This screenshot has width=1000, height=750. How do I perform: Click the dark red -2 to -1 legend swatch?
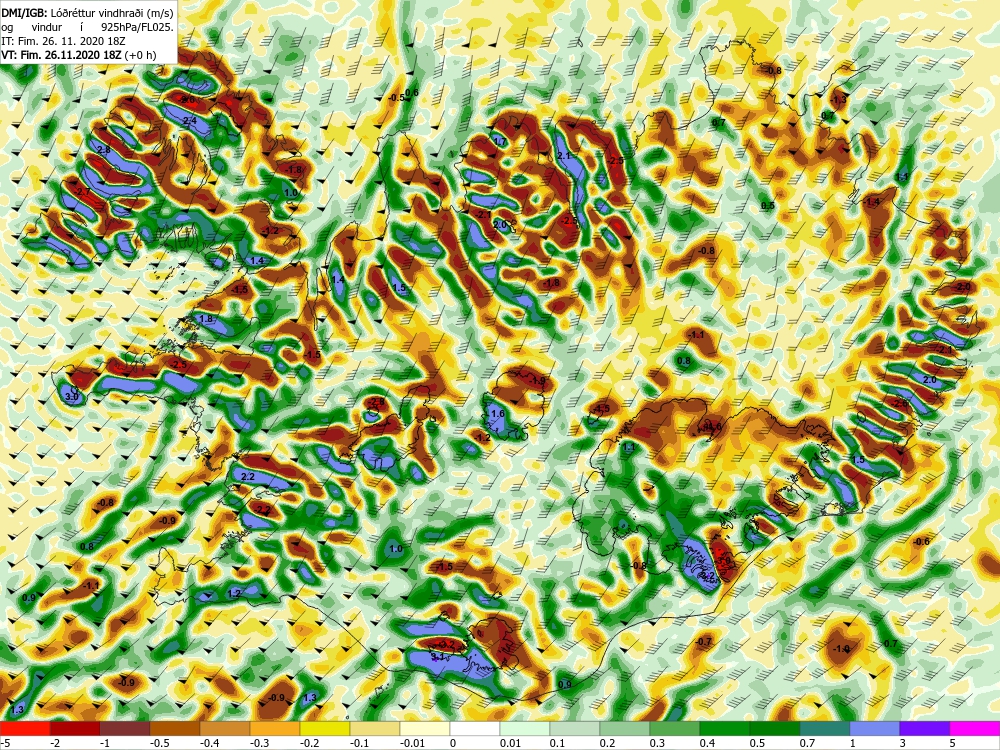tap(75, 728)
